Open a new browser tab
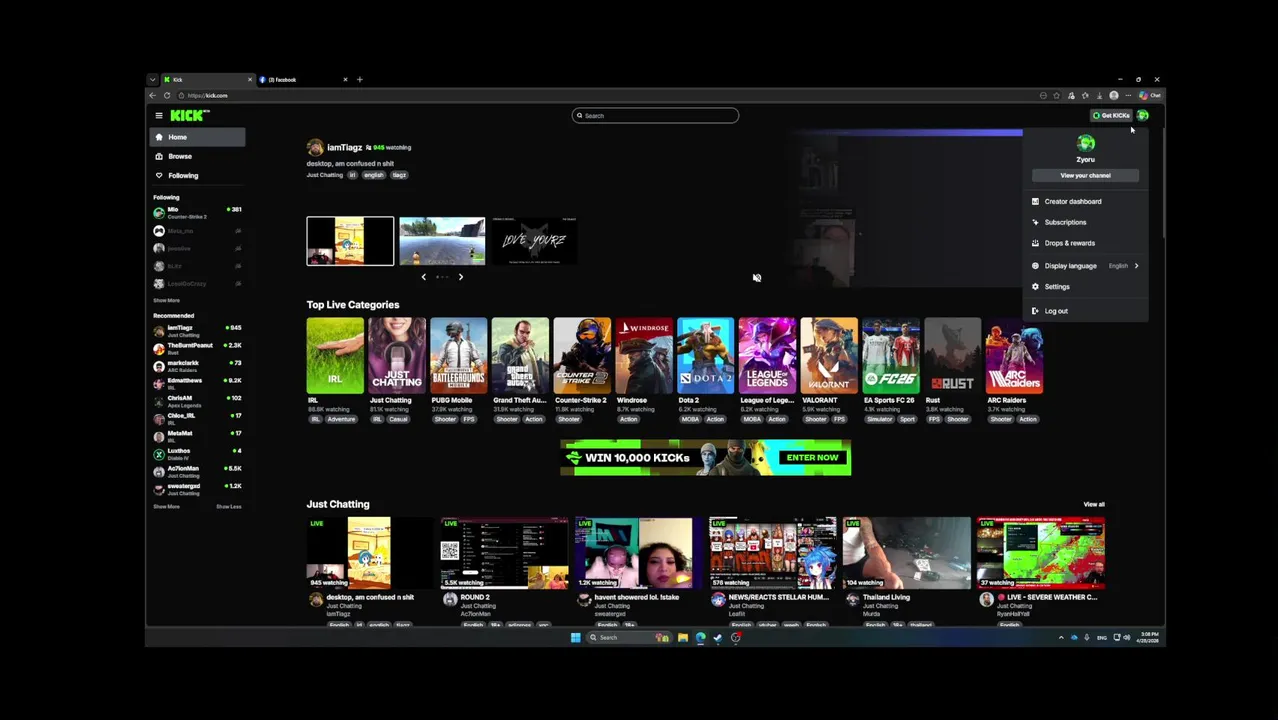The image size is (1278, 720). 360,80
